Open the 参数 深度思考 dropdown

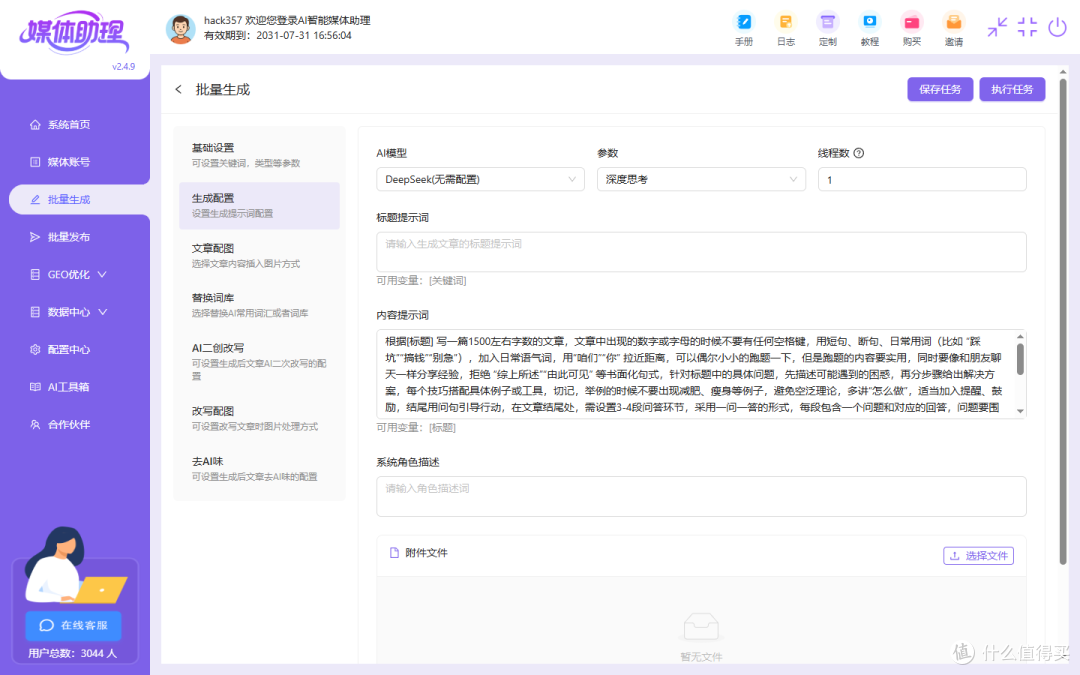point(701,179)
